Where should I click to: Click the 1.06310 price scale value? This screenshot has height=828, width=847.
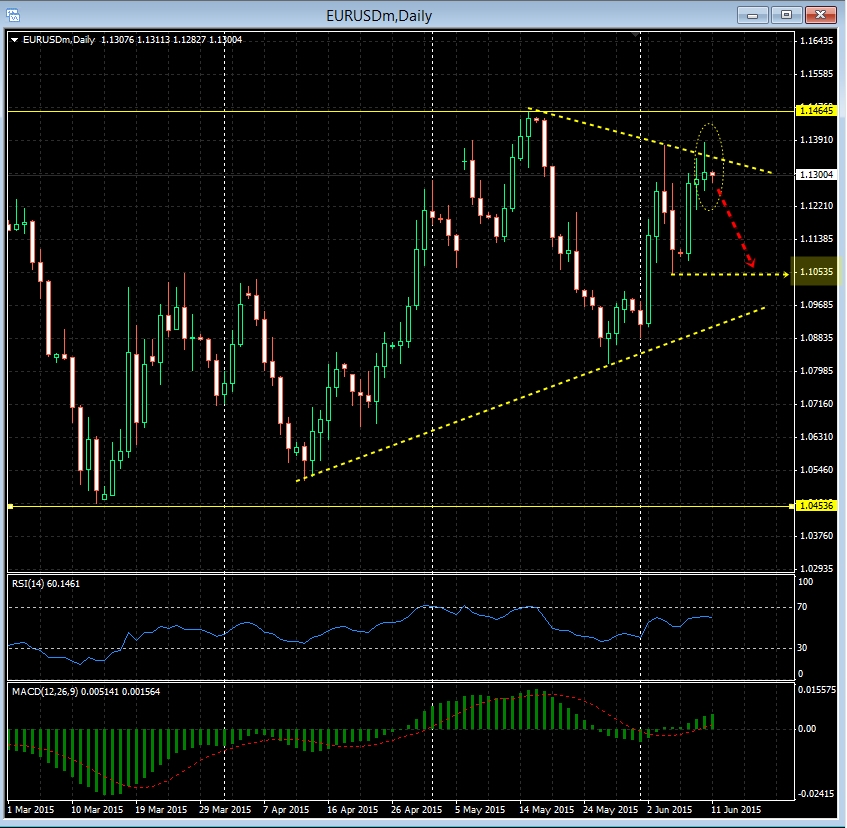click(x=817, y=437)
